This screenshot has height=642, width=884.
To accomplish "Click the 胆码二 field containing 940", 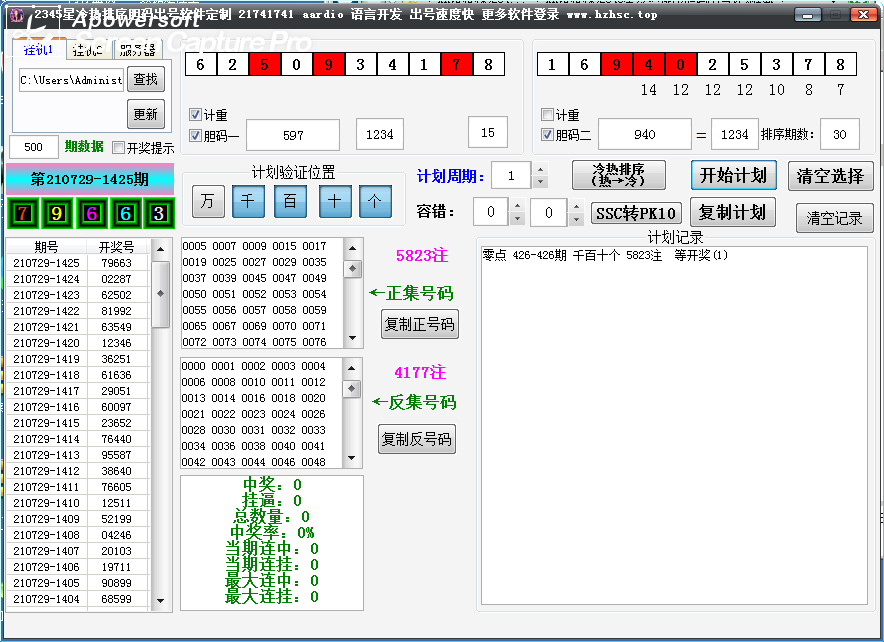I will [644, 134].
